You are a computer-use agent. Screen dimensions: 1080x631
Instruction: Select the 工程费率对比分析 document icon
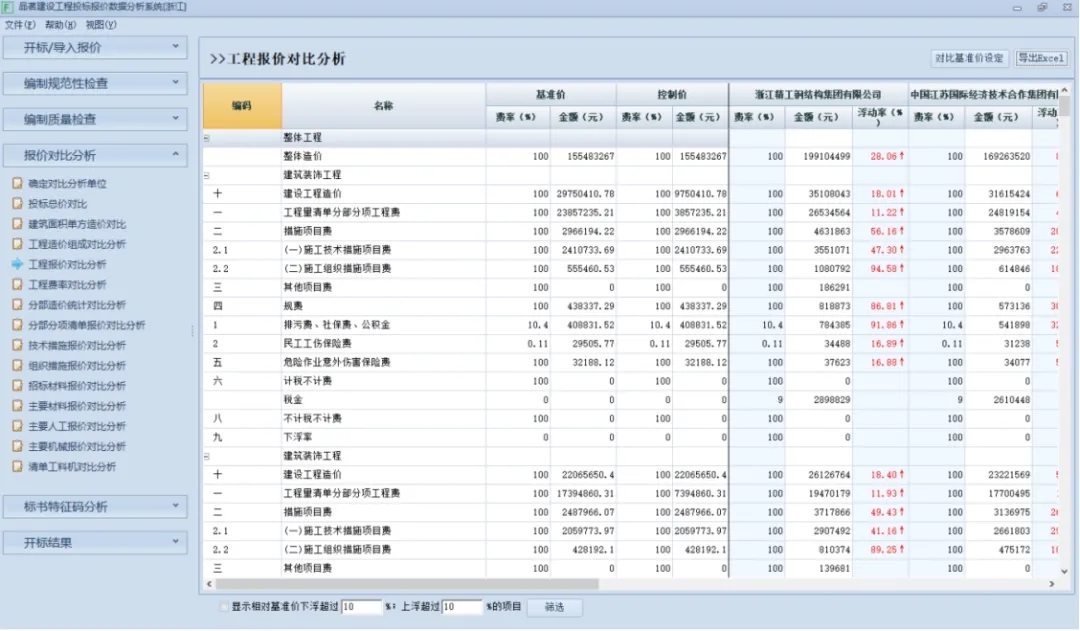17,285
